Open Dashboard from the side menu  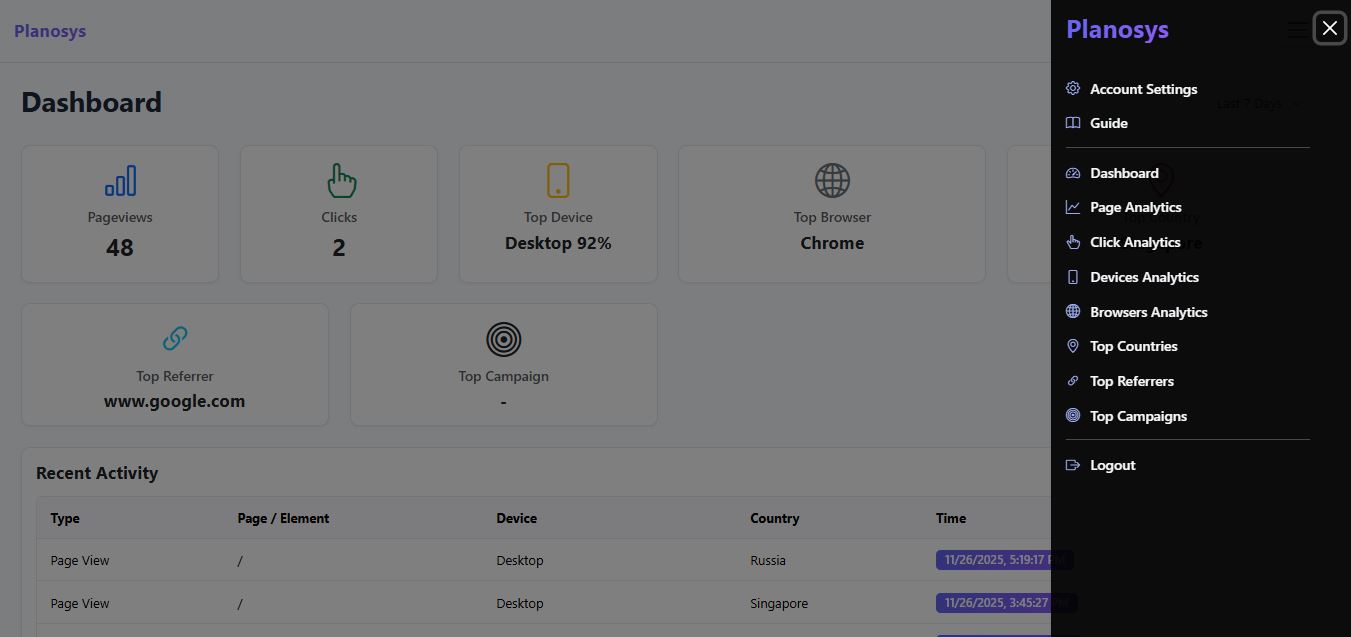click(x=1124, y=172)
